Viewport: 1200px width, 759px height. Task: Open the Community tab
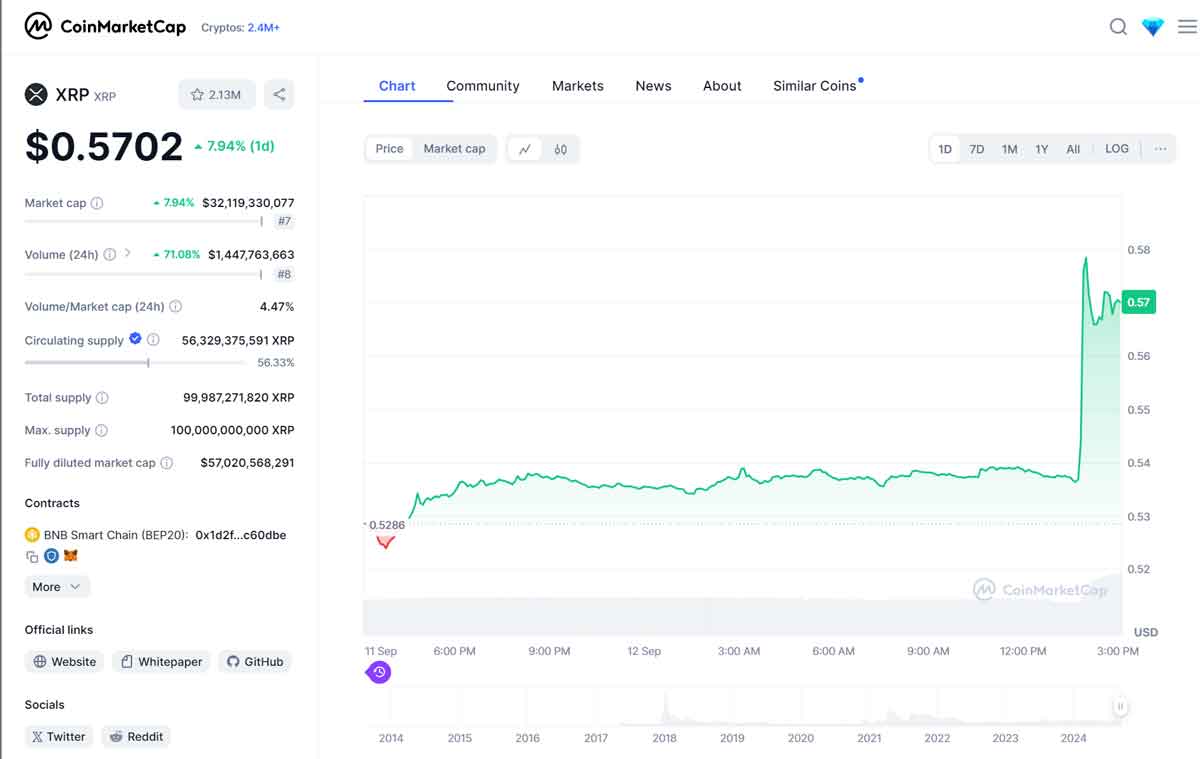[483, 86]
